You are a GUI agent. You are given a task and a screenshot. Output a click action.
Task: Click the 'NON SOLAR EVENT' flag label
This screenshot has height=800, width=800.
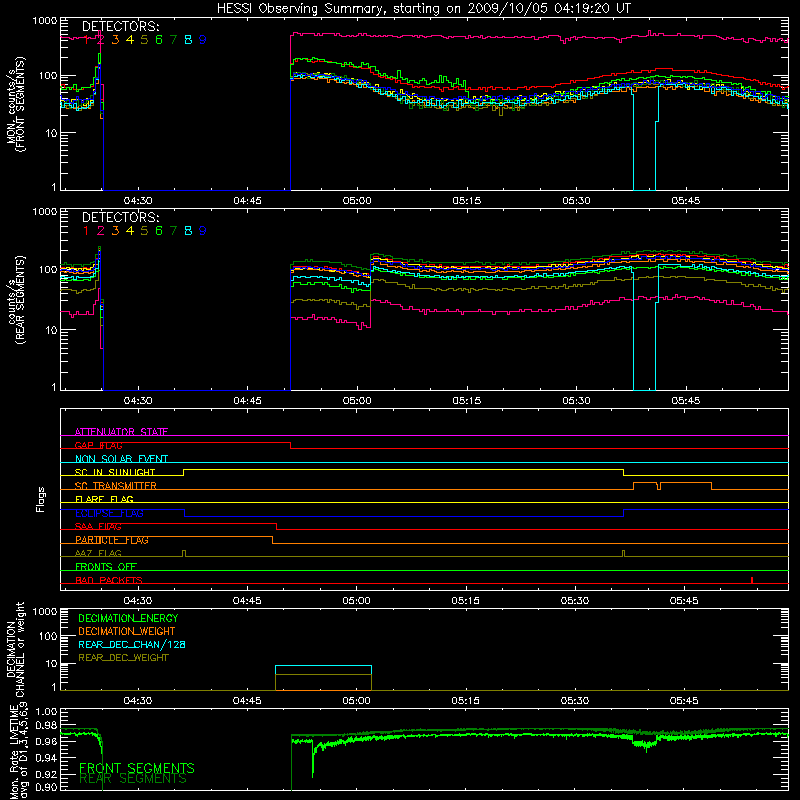[121, 459]
